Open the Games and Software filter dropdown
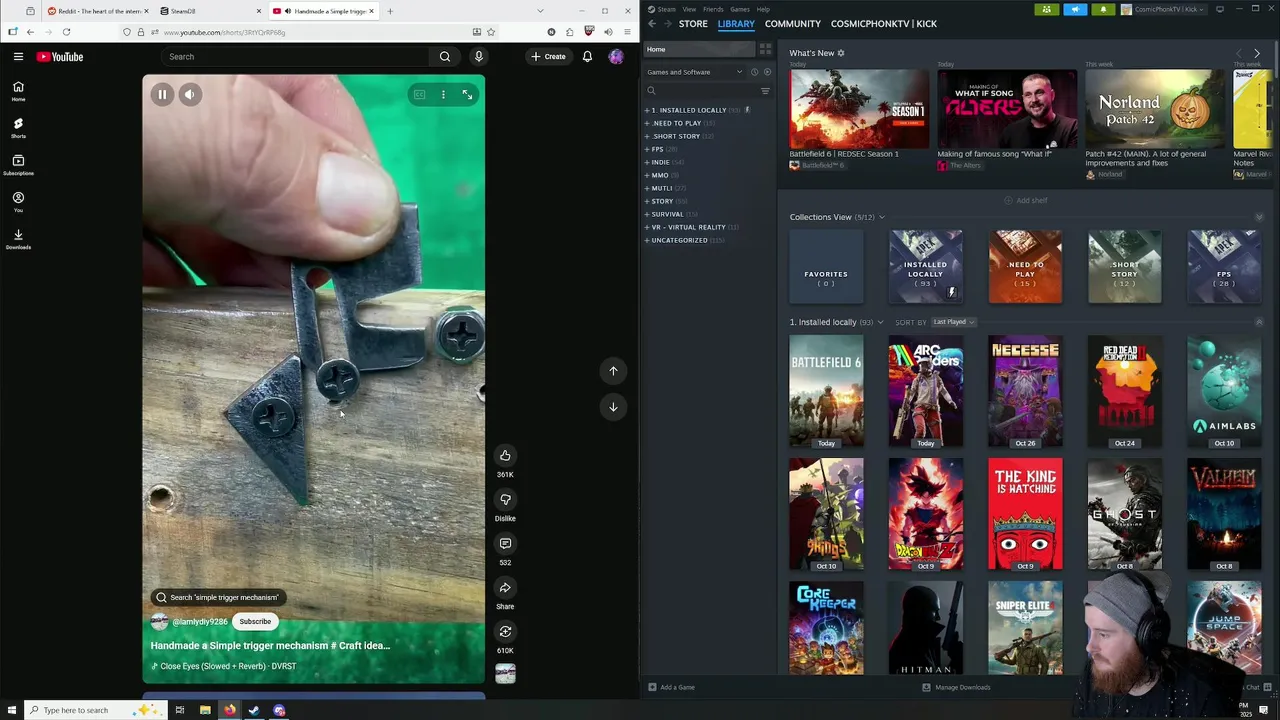This screenshot has height=720, width=1280. 694,72
